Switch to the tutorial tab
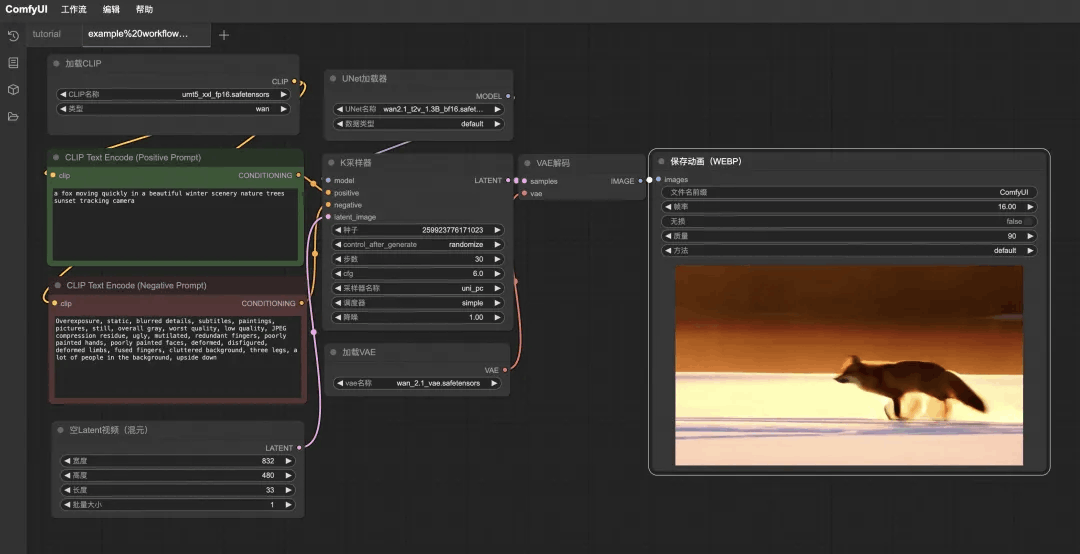Viewport: 1080px width, 554px height. [x=46, y=34]
